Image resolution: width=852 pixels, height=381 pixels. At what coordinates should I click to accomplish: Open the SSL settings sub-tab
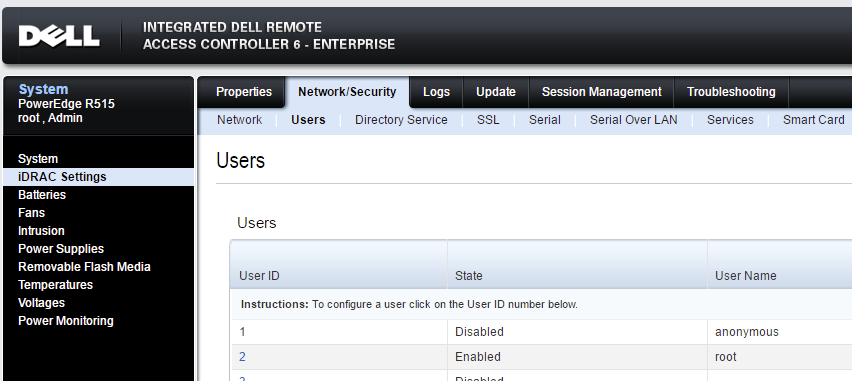coord(488,120)
